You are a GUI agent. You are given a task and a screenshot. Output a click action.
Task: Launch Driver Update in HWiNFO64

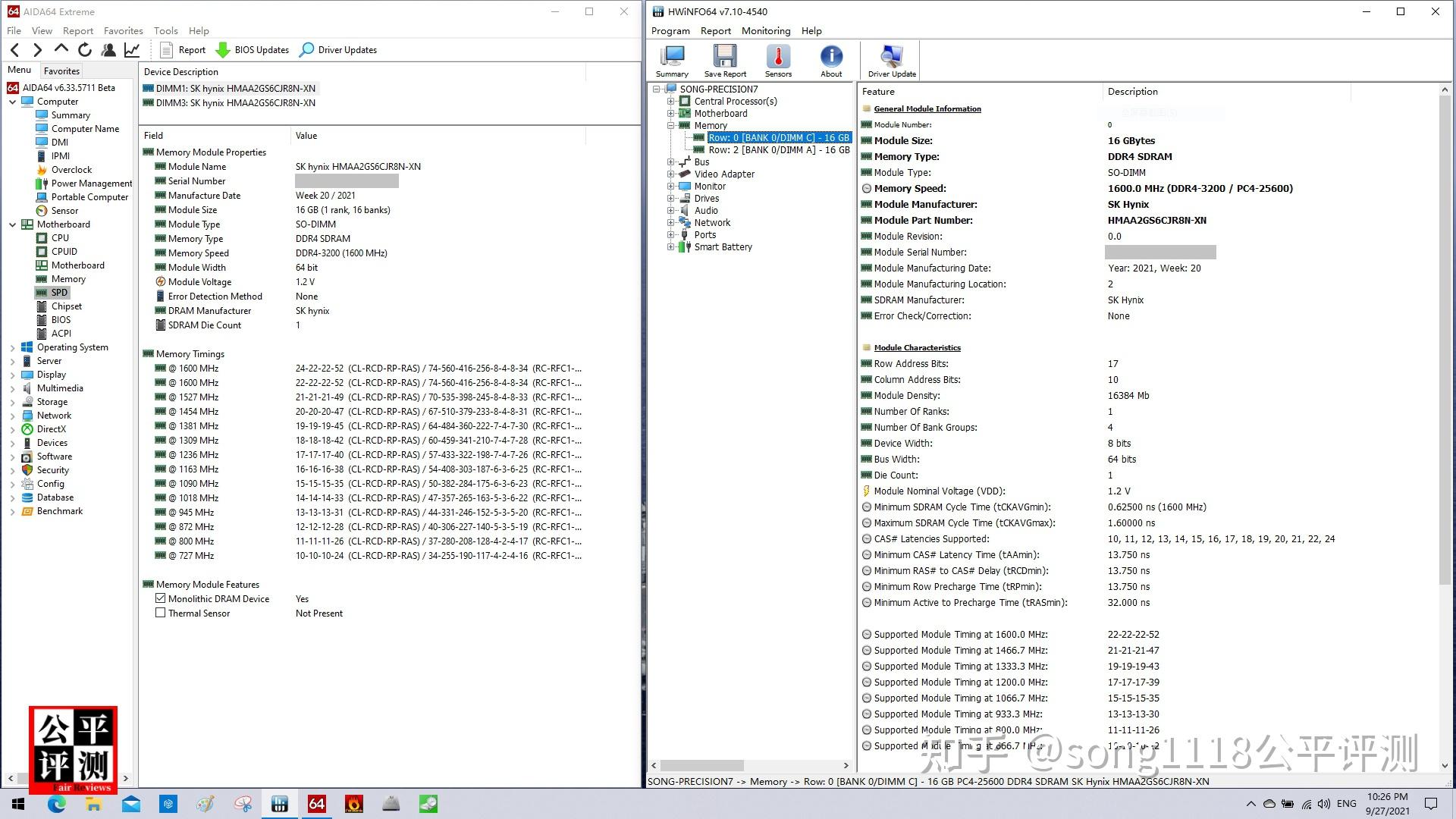click(x=890, y=59)
